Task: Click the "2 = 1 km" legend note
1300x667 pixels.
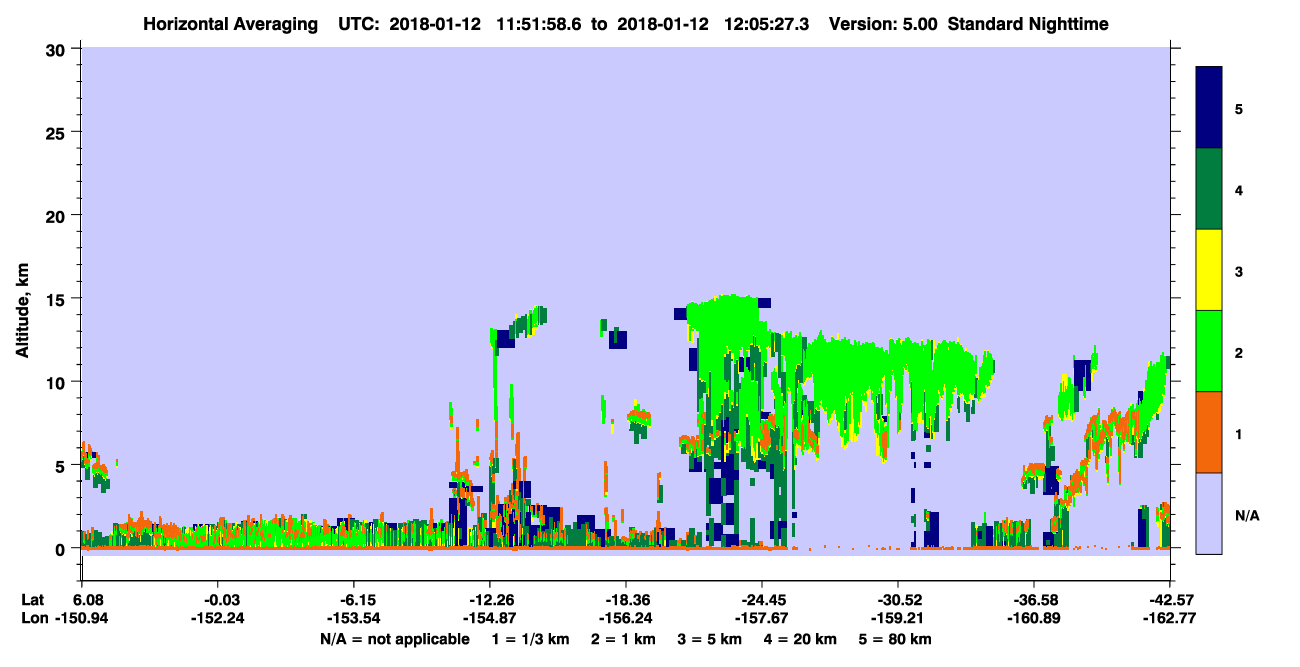Action: point(624,638)
